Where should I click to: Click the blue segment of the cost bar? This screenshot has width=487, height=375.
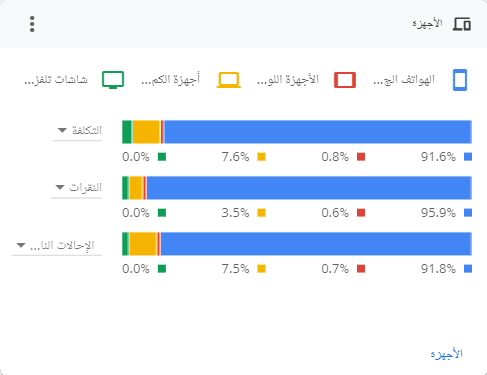pos(318,132)
